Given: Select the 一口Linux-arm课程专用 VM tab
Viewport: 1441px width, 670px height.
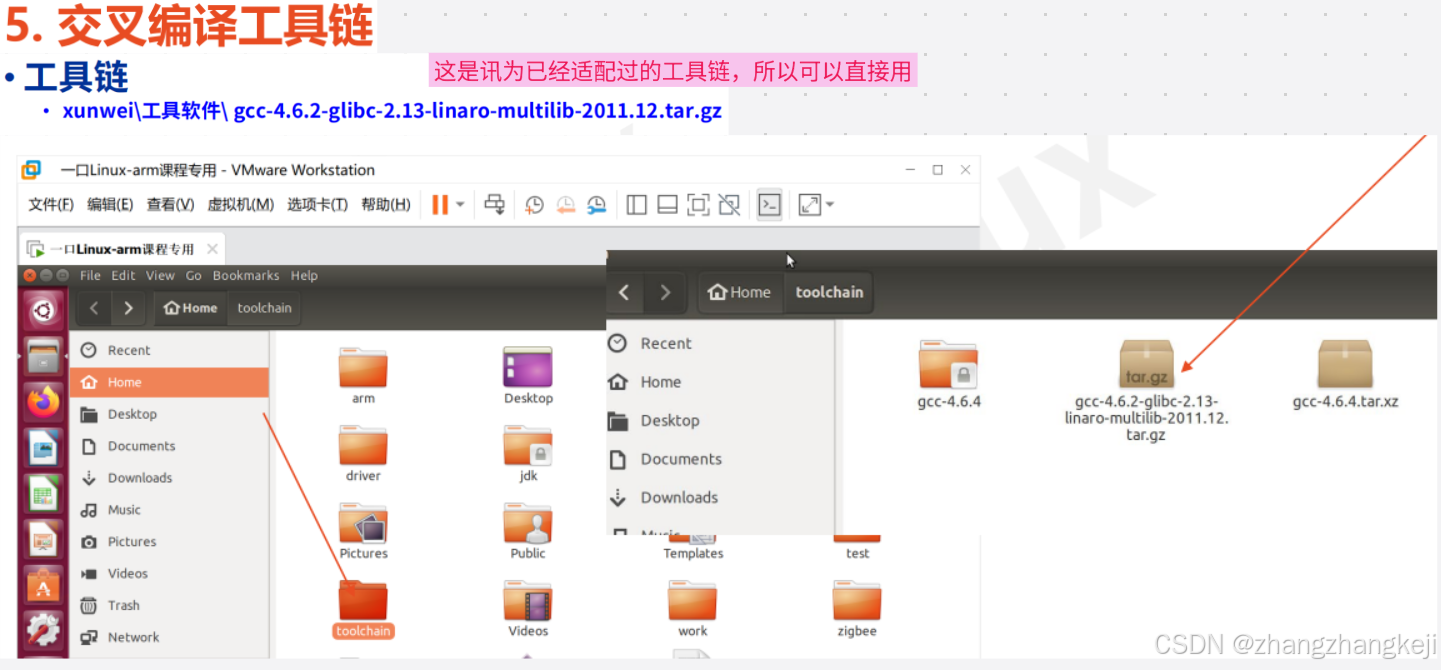Looking at the screenshot, I should 121,249.
